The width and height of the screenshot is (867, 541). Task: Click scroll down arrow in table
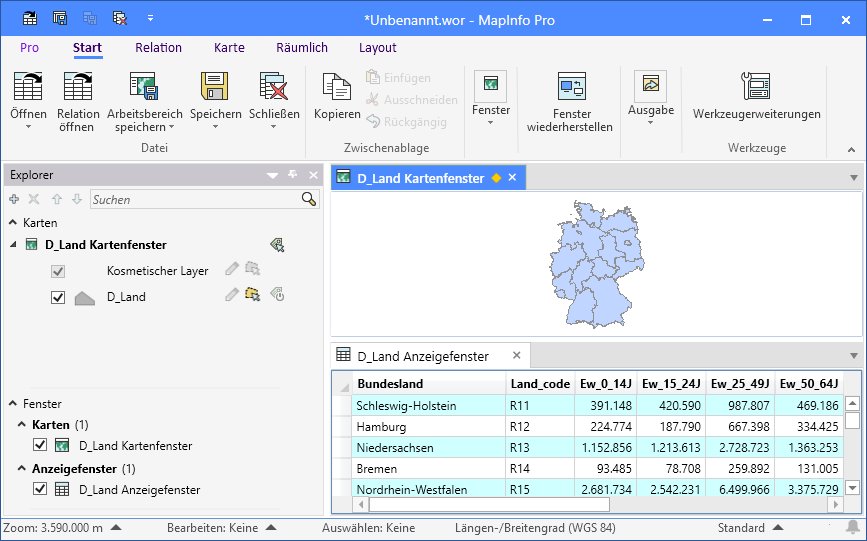click(852, 488)
